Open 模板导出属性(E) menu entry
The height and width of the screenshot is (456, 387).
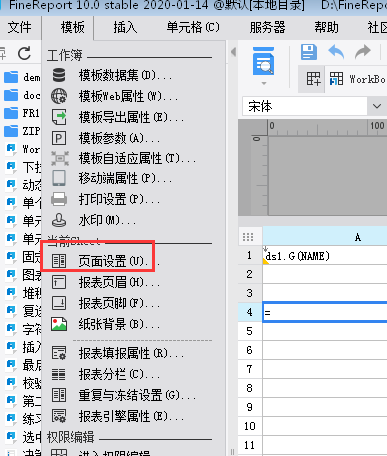[131, 117]
